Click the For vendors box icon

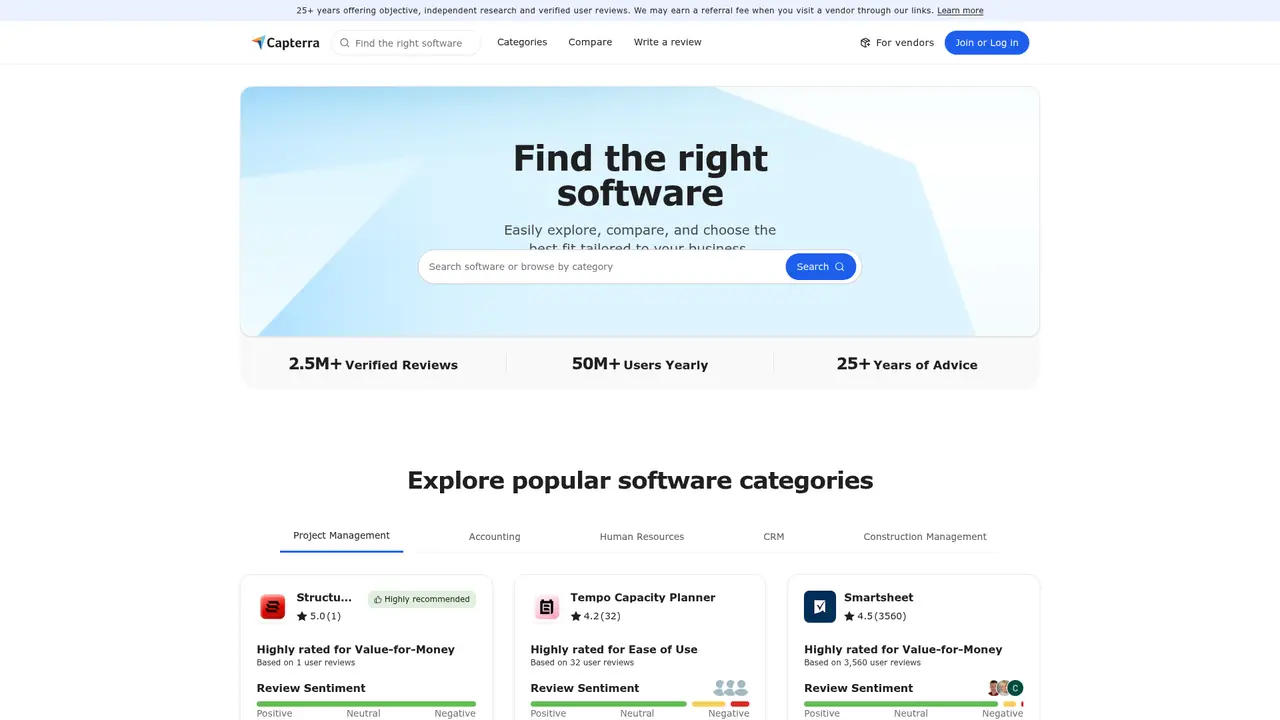865,43
